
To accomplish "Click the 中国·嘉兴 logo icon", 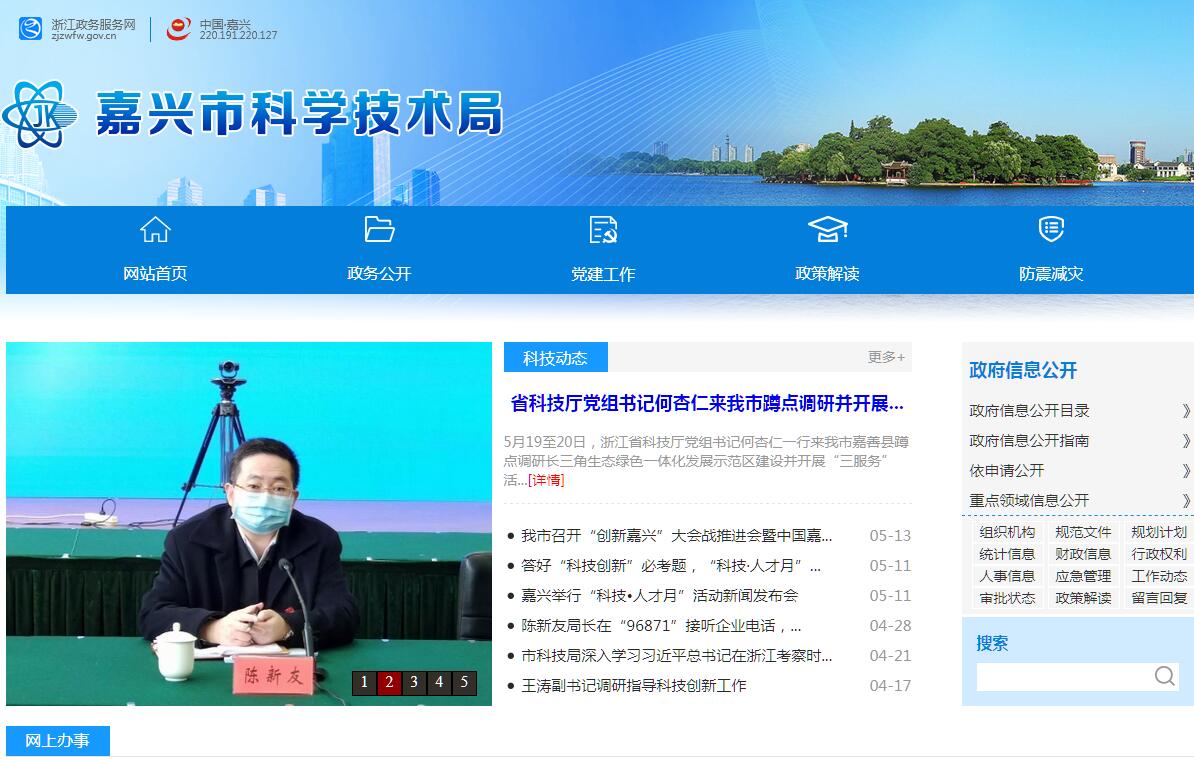I will click(179, 29).
